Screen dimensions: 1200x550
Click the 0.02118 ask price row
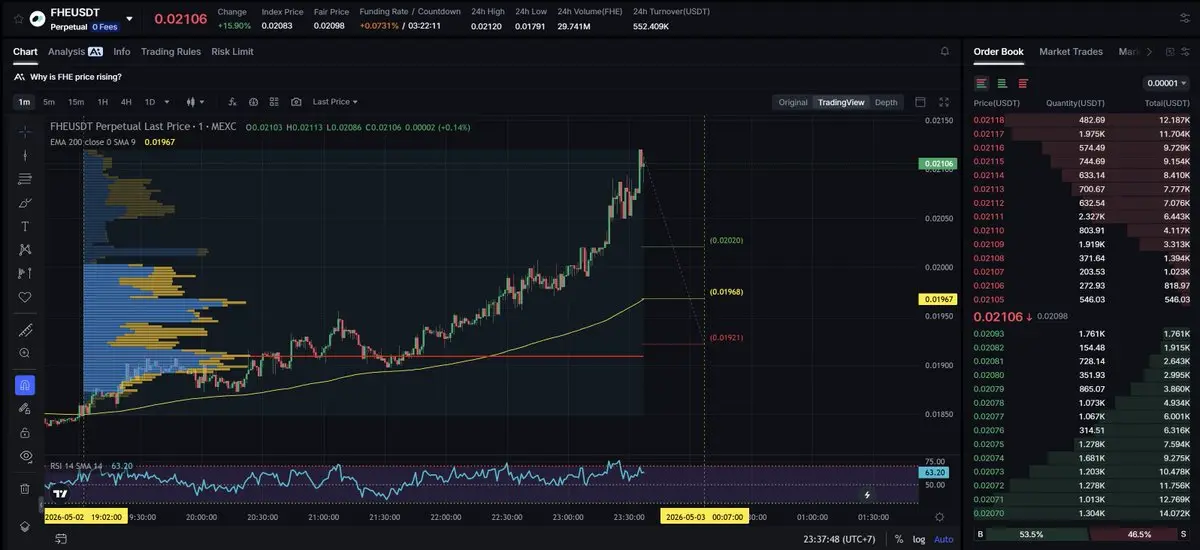click(x=1082, y=120)
